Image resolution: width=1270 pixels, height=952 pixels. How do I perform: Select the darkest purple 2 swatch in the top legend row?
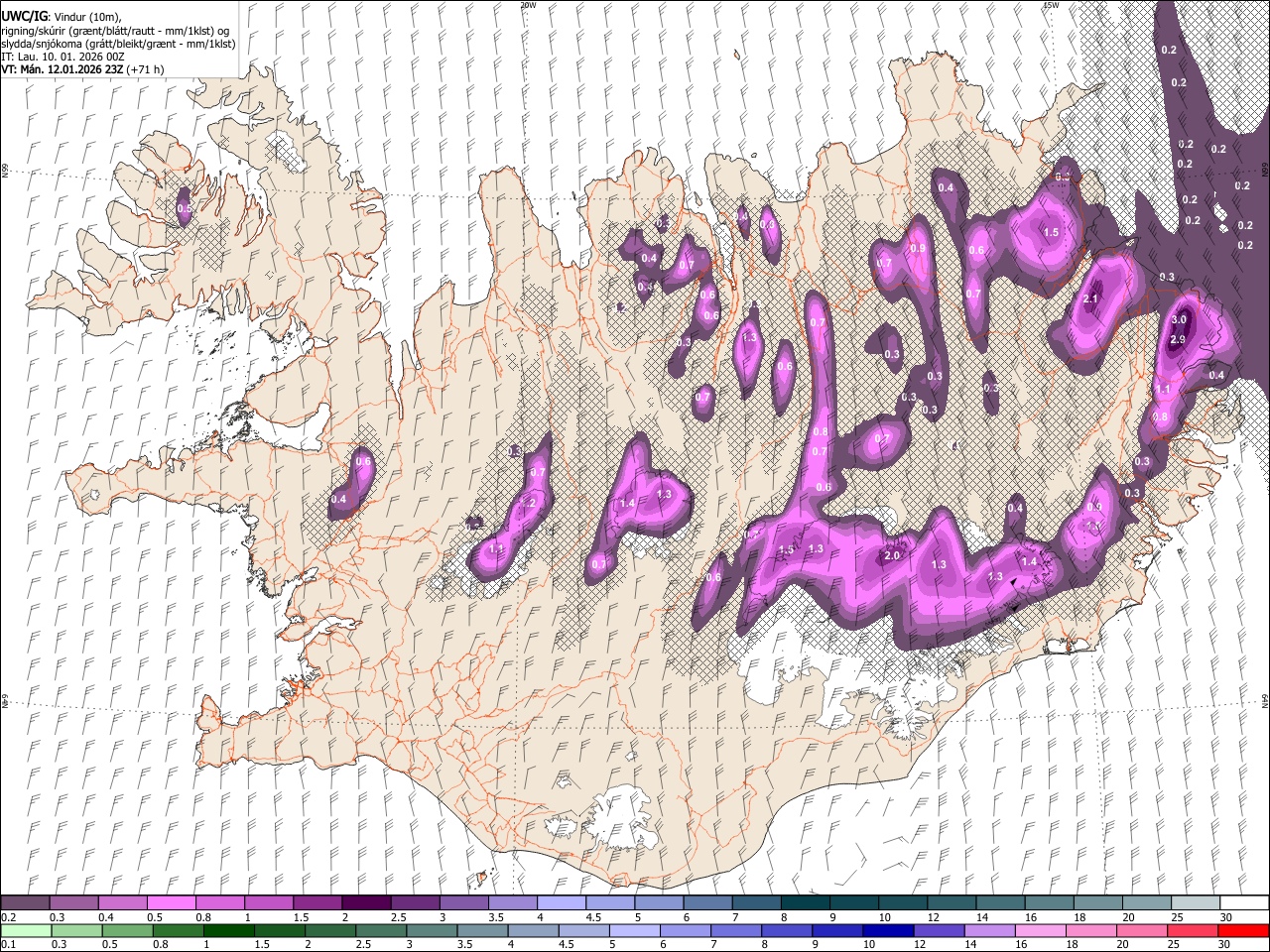(366, 902)
